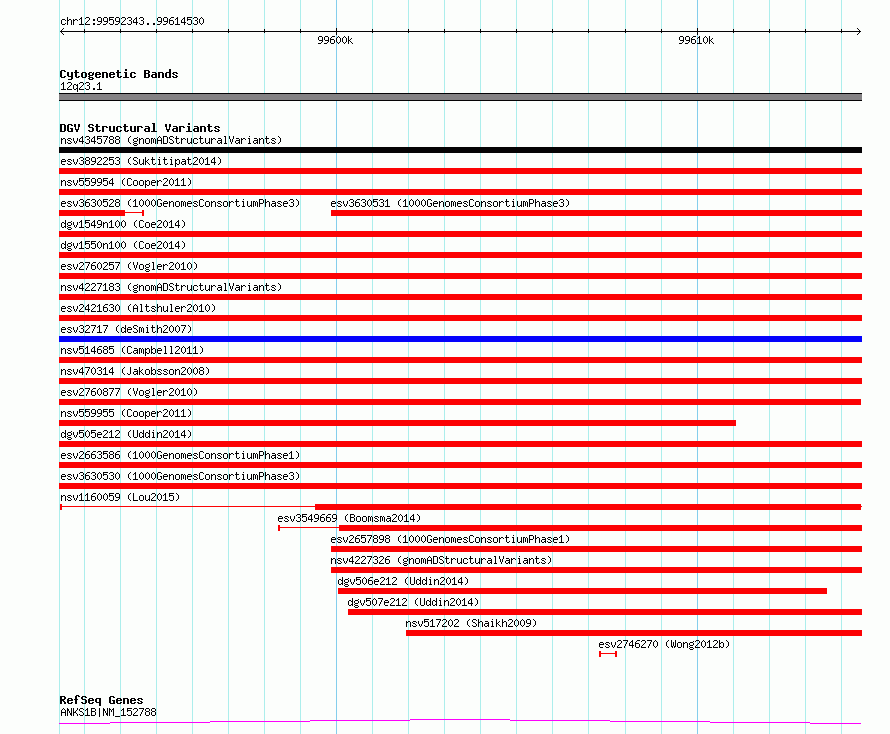Screen dimensions: 890x734
Task: Select variant esv2421630 (Altshuler2010)
Action: [x=138, y=308]
